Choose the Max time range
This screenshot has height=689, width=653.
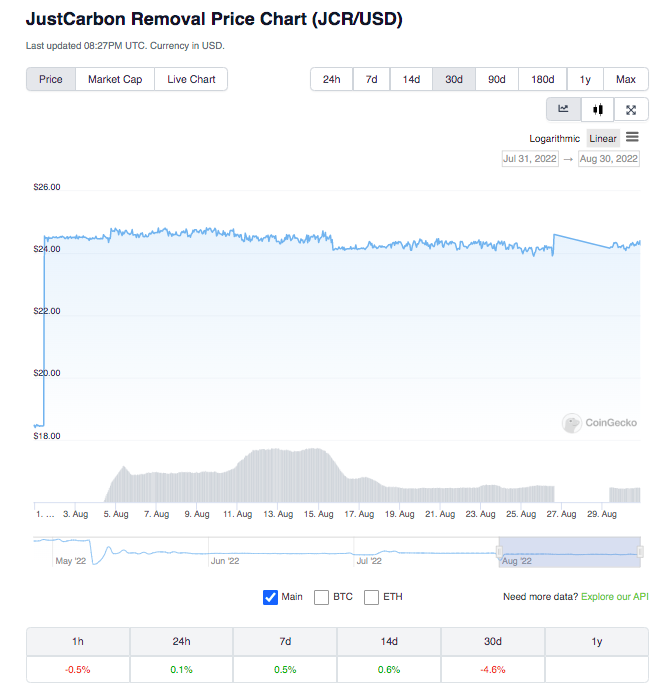(626, 79)
